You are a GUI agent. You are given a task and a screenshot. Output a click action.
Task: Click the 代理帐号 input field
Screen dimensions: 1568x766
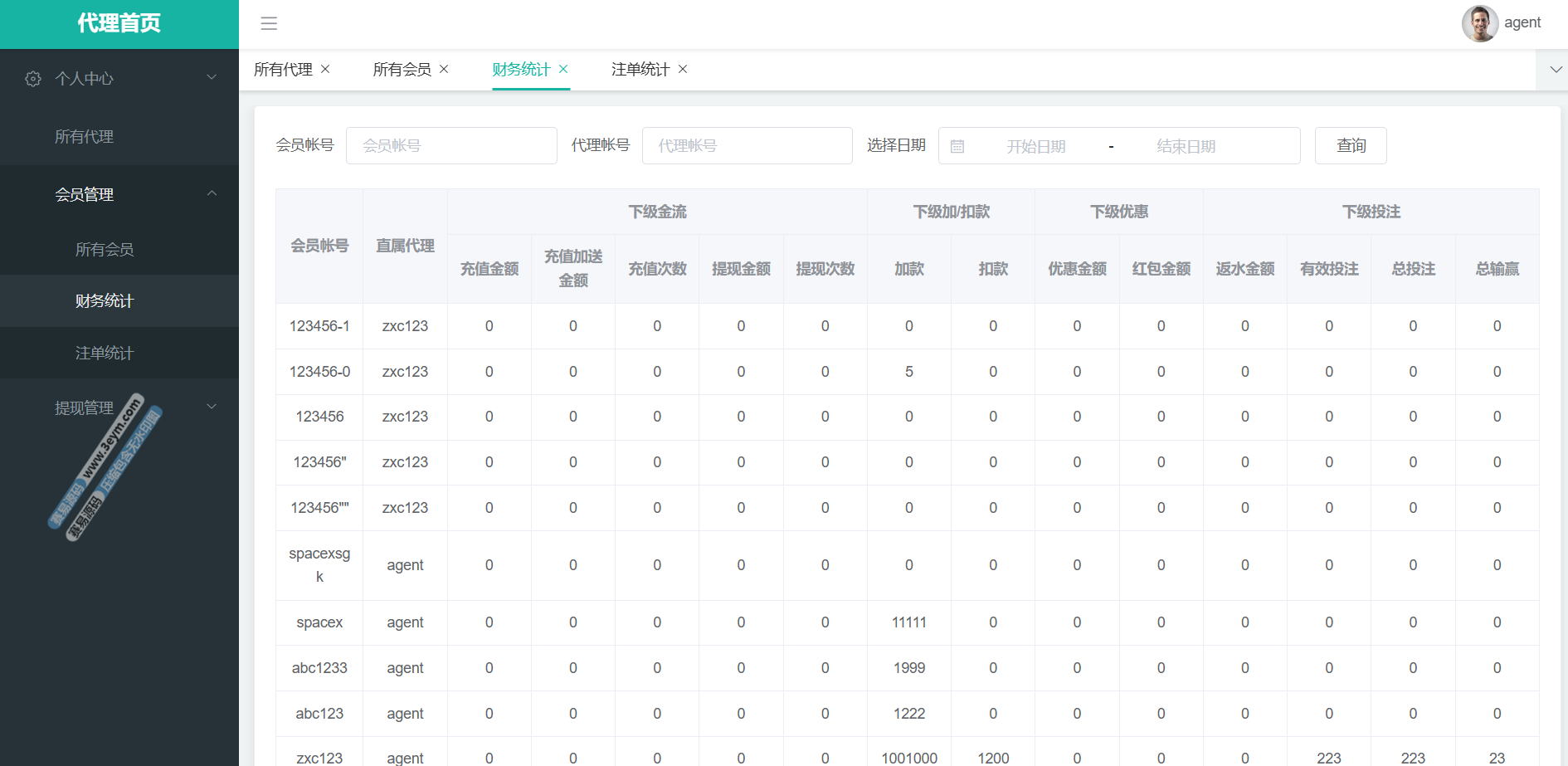tap(747, 145)
